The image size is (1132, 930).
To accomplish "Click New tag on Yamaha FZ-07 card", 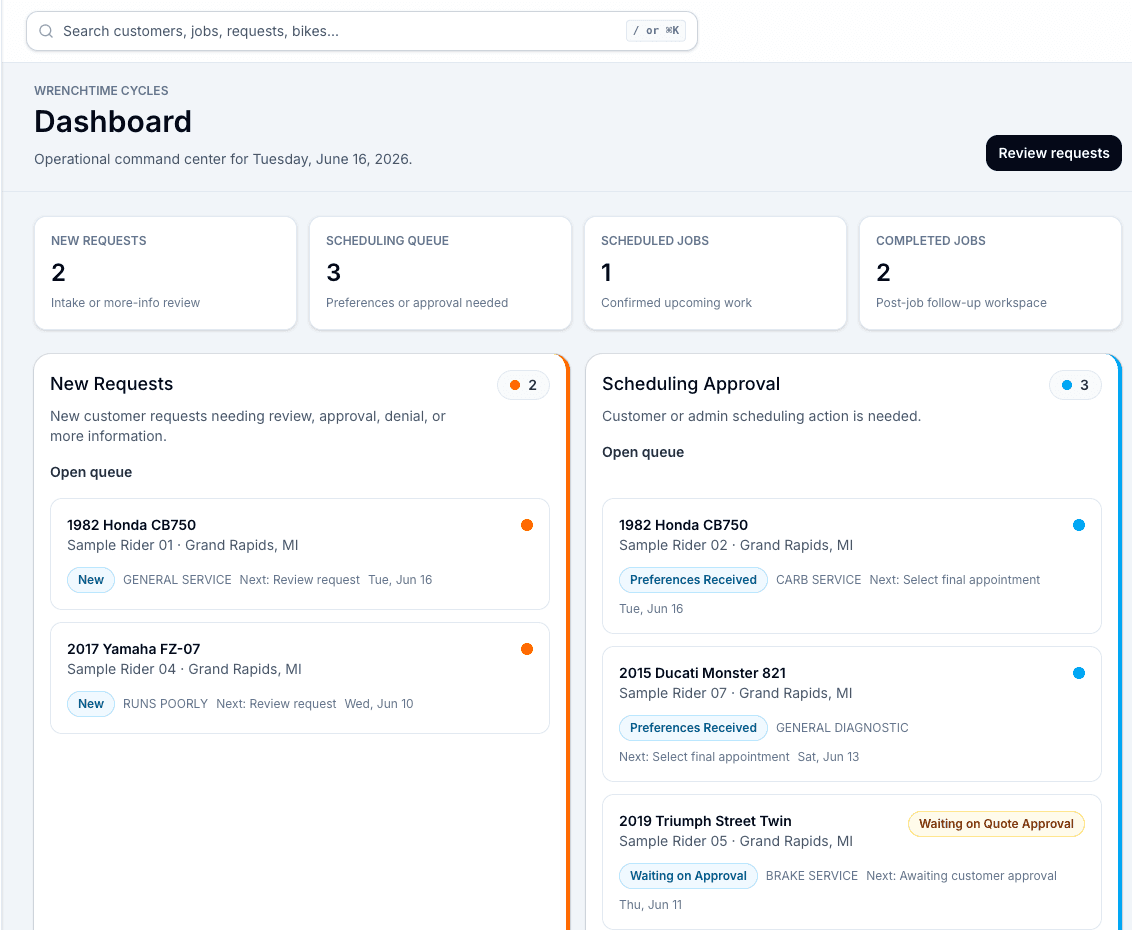I will tap(91, 704).
